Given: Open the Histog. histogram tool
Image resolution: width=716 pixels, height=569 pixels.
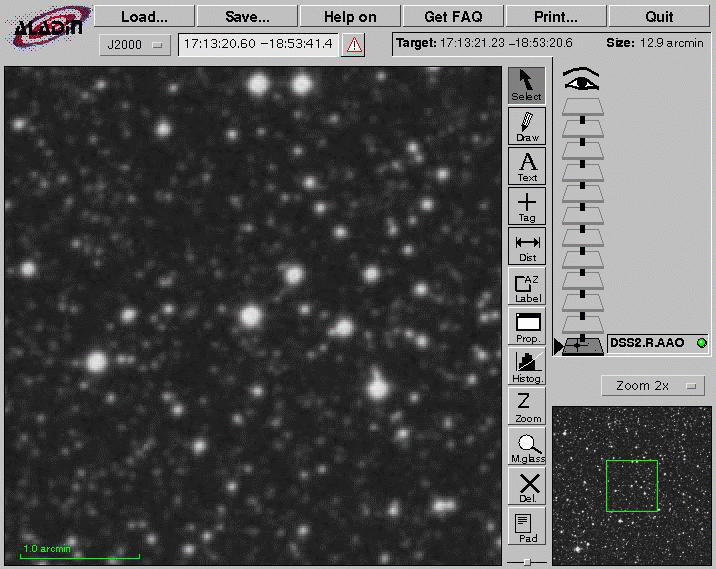Looking at the screenshot, I should coord(526,366).
